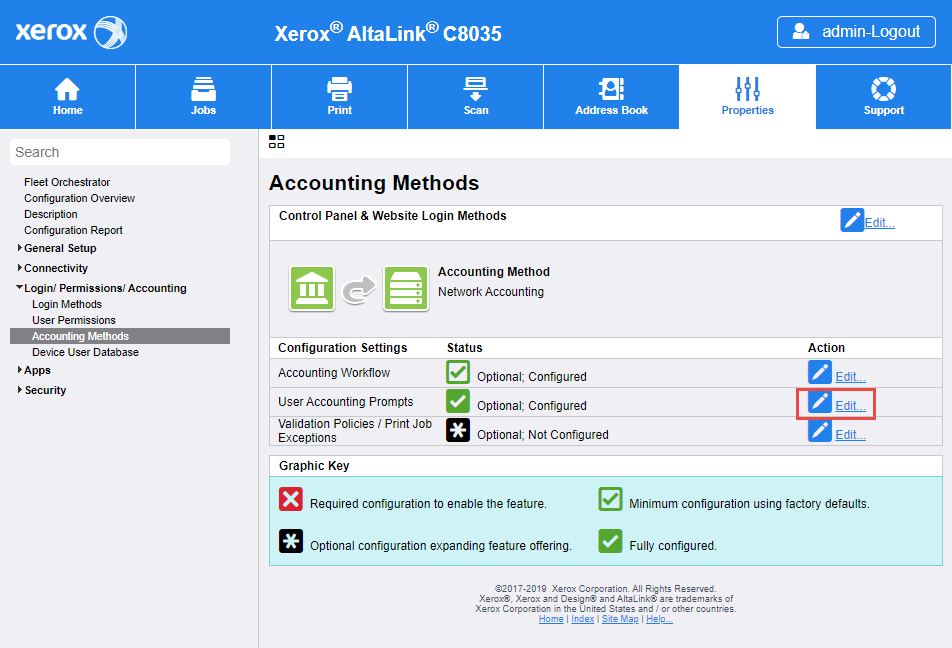
Task: Click the green bank building accounting icon
Action: click(x=311, y=288)
